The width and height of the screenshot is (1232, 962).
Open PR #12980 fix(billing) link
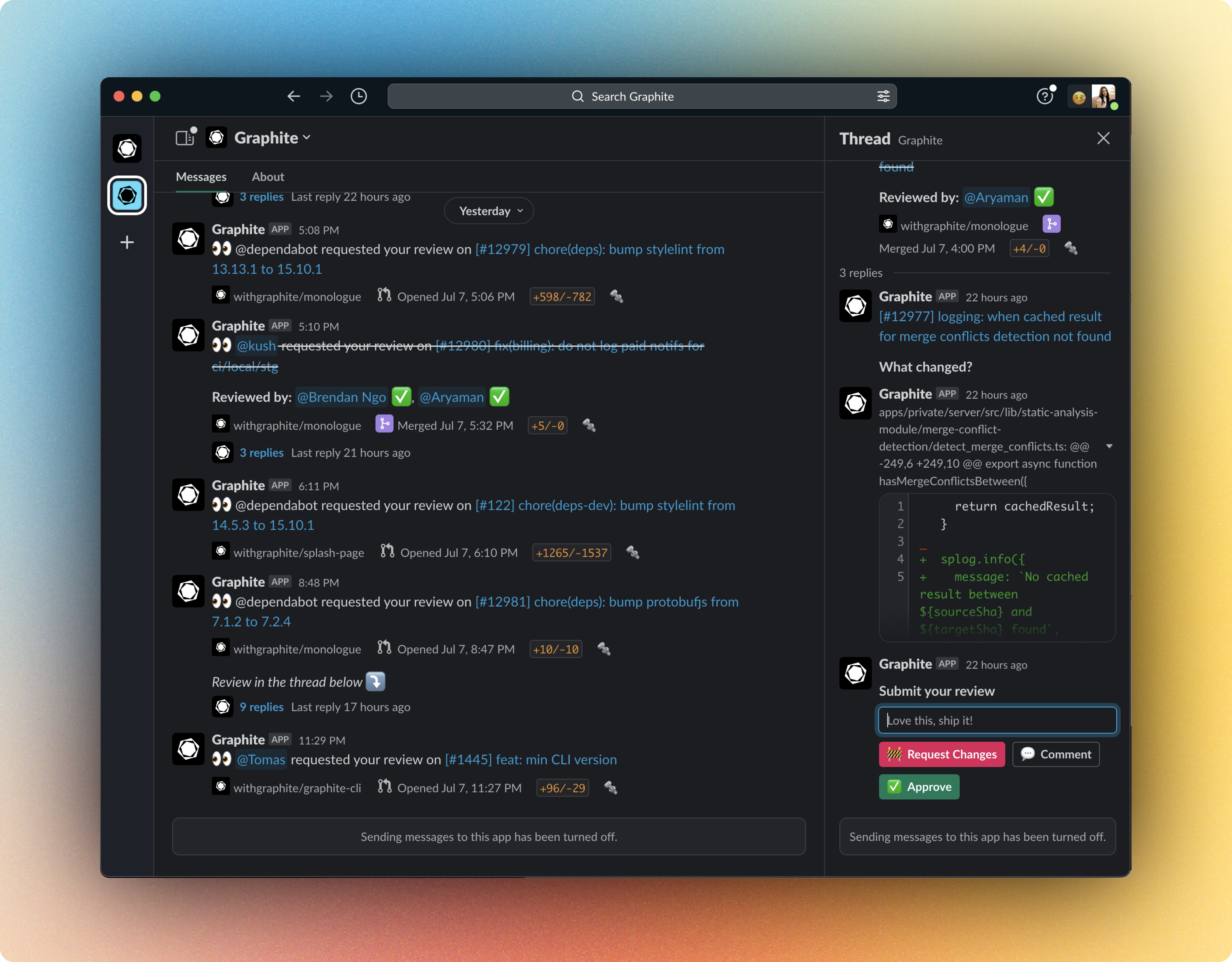570,346
